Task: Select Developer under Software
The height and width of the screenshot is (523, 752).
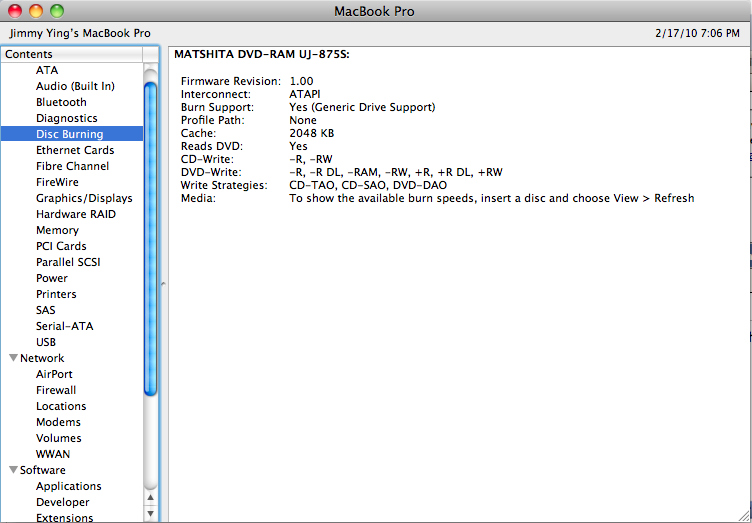Action: click(x=63, y=502)
